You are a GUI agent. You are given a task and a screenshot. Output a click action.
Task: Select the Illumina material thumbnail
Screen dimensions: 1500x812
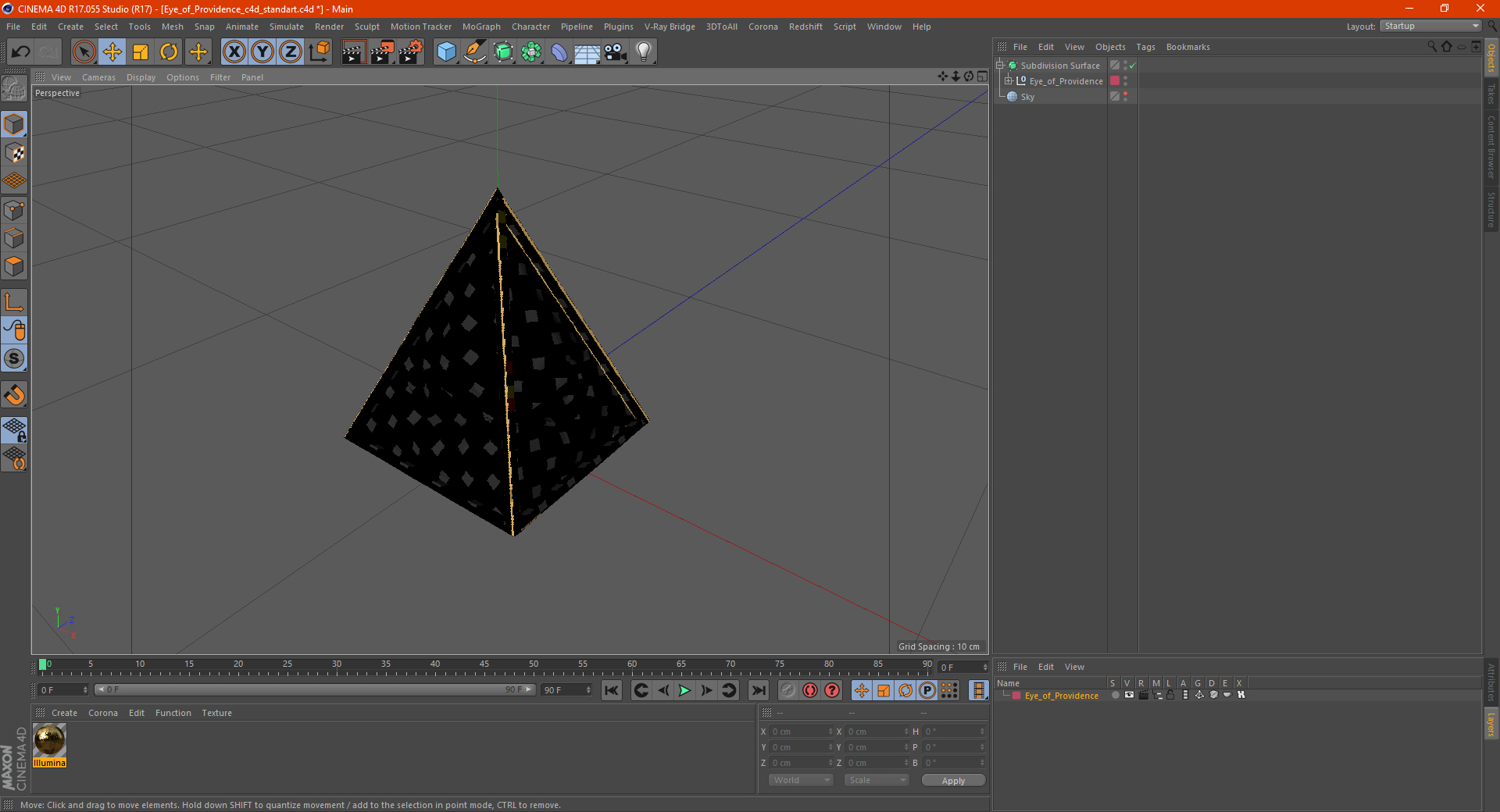coord(49,740)
